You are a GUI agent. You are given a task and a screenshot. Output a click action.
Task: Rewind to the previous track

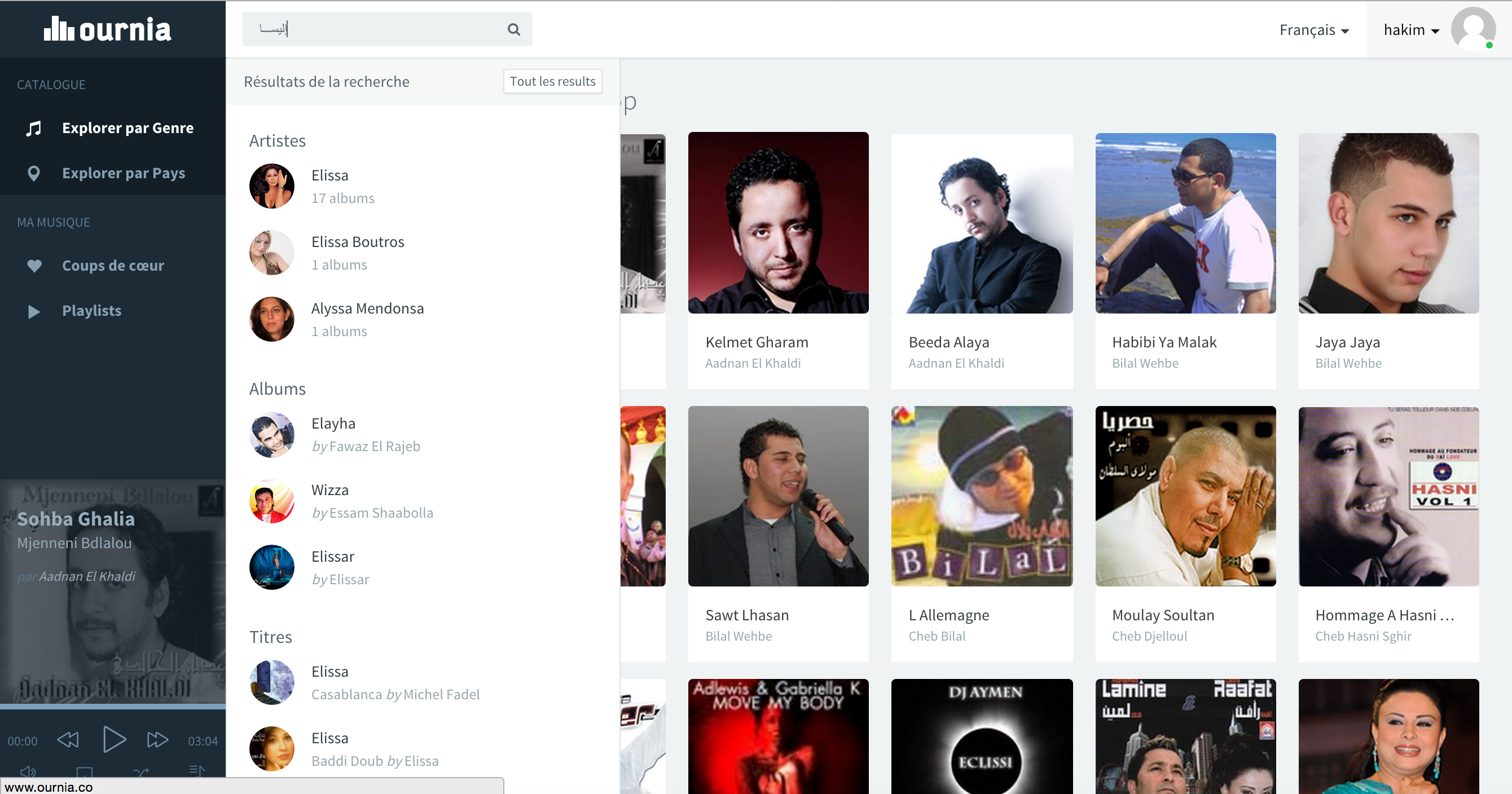(x=68, y=739)
